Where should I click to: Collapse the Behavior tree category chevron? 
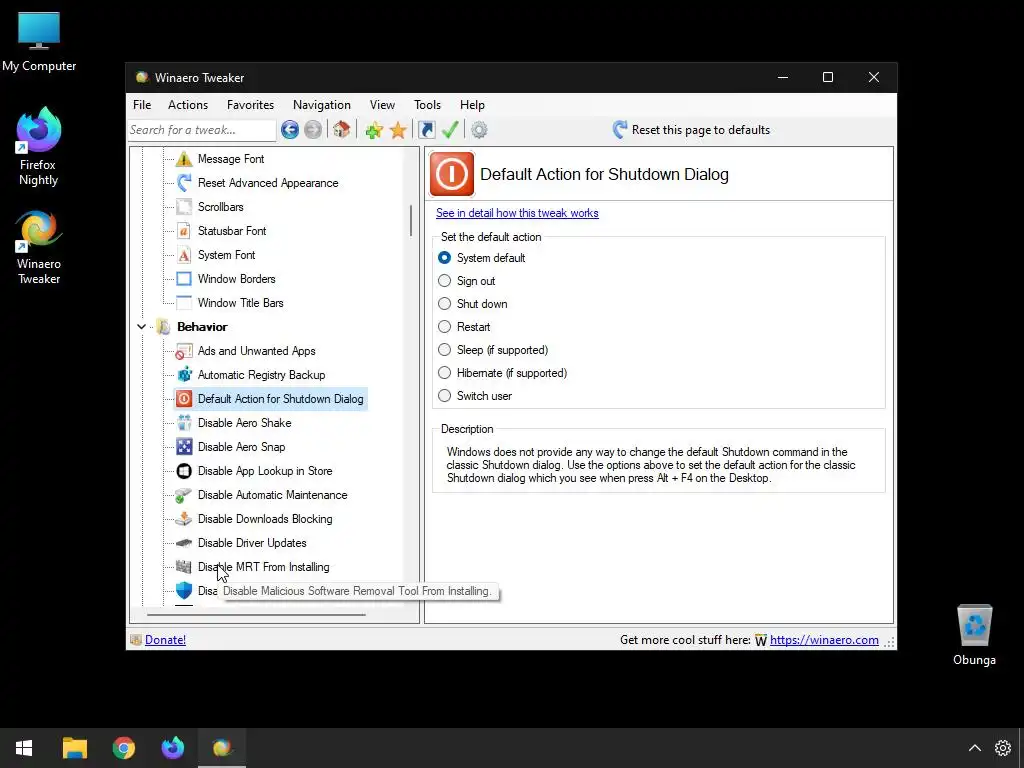(x=141, y=327)
